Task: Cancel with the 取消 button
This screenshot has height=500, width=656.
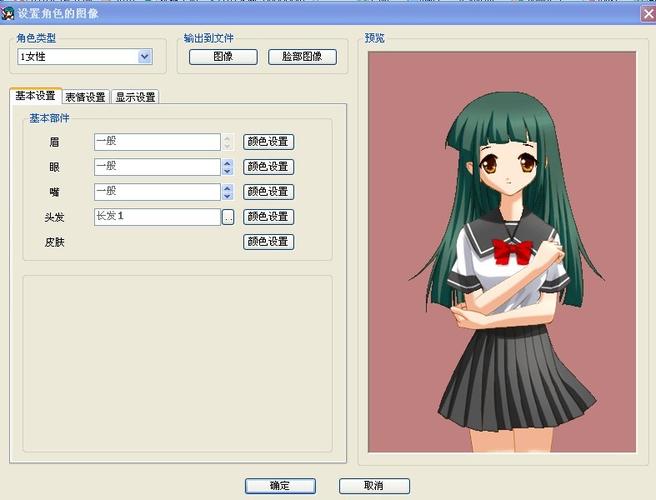Action: click(374, 486)
